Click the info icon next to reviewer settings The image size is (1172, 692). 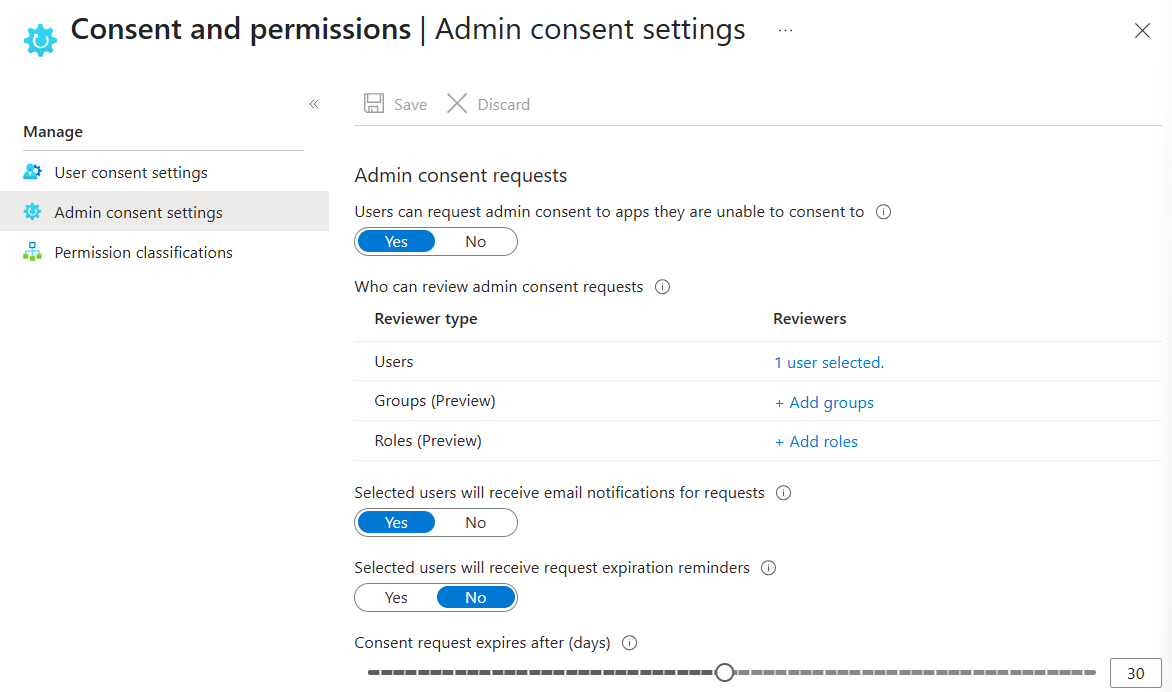(x=662, y=287)
